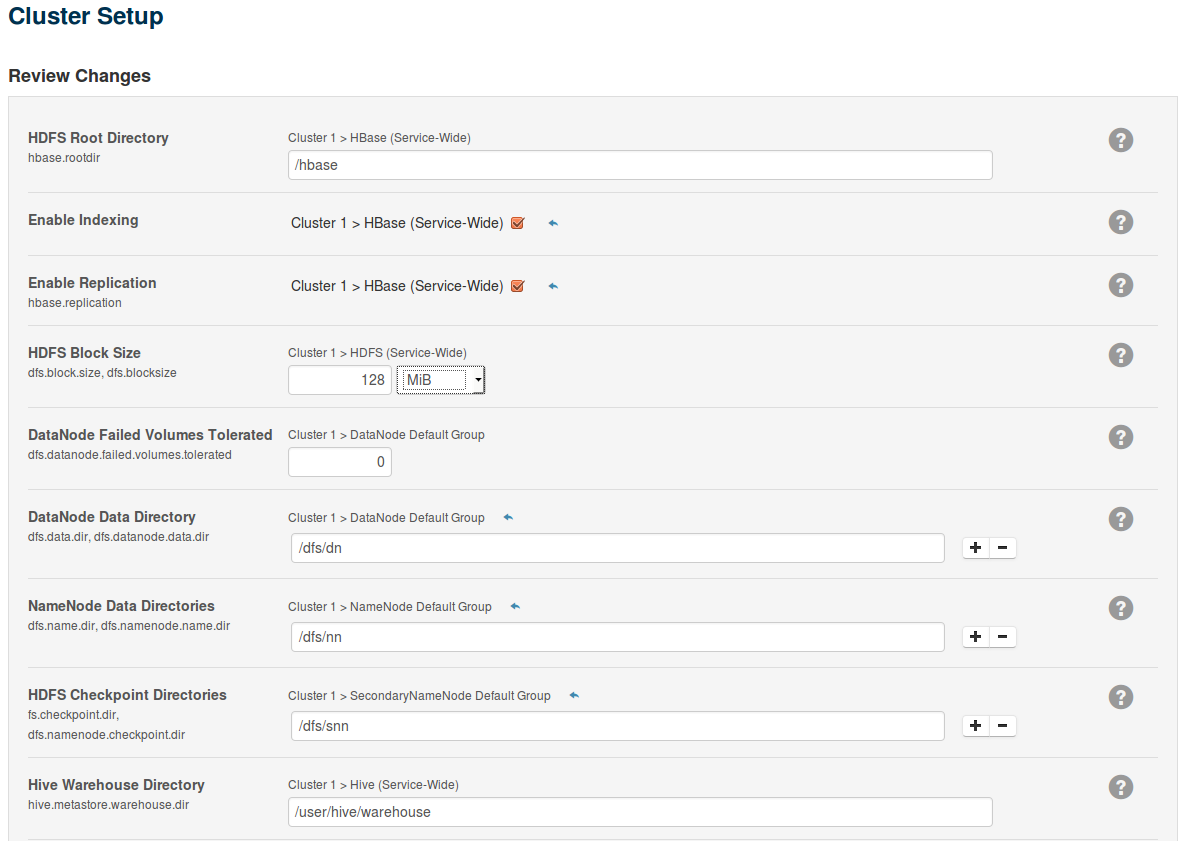This screenshot has width=1184, height=841.
Task: Click the Review Changes heading
Action: [x=79, y=76]
